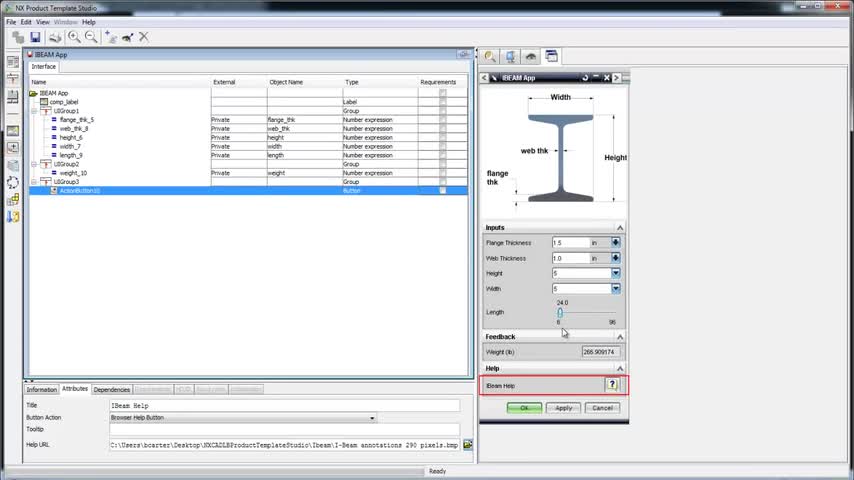Switch to the Dependencies tab

112,390
